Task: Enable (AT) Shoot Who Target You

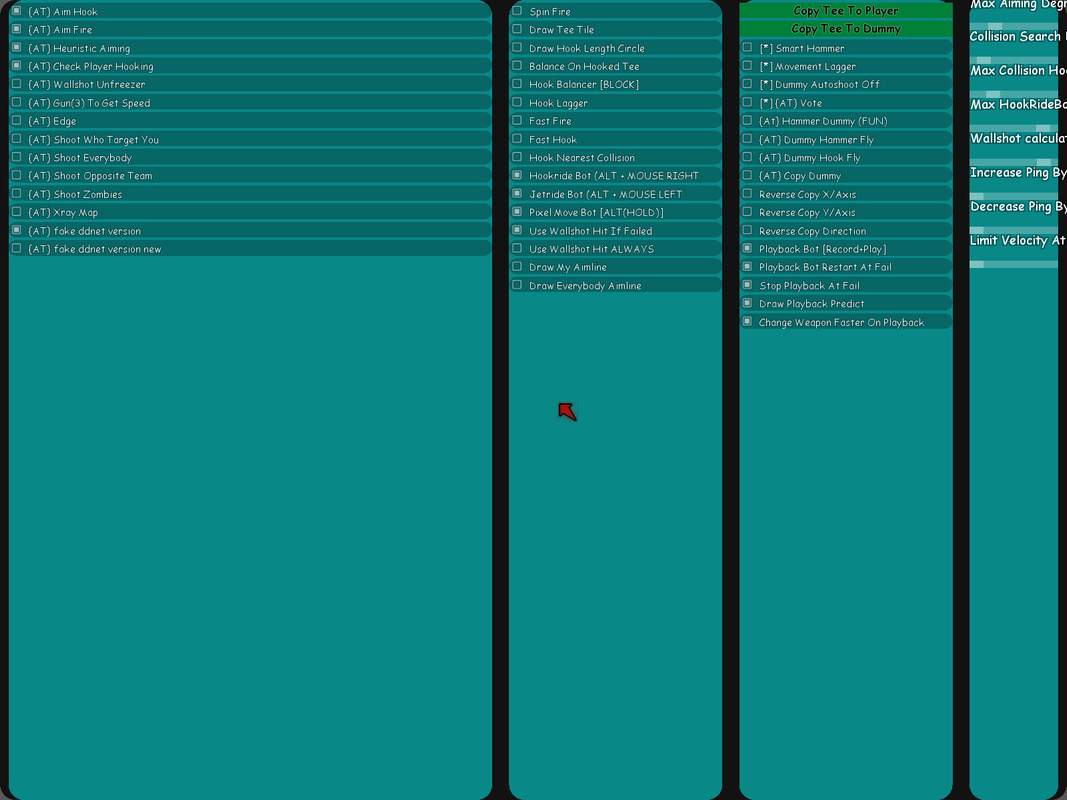Action: click(16, 139)
